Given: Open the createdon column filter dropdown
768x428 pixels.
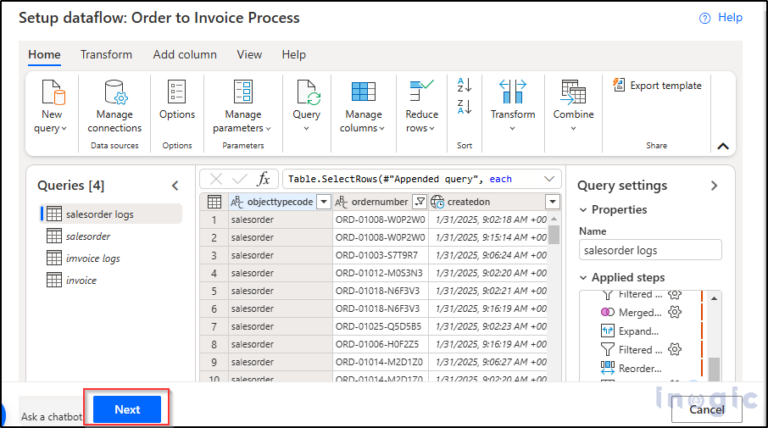Looking at the screenshot, I should point(552,202).
